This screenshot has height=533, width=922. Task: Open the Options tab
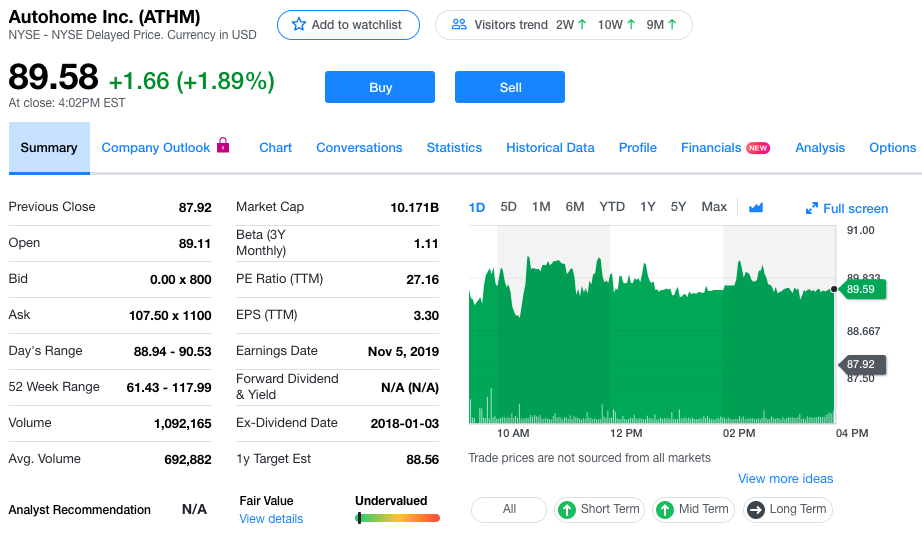pos(892,148)
